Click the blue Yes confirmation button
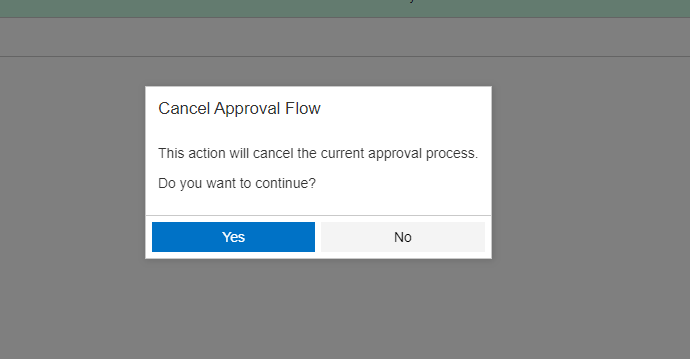The image size is (690, 360). [x=233, y=237]
